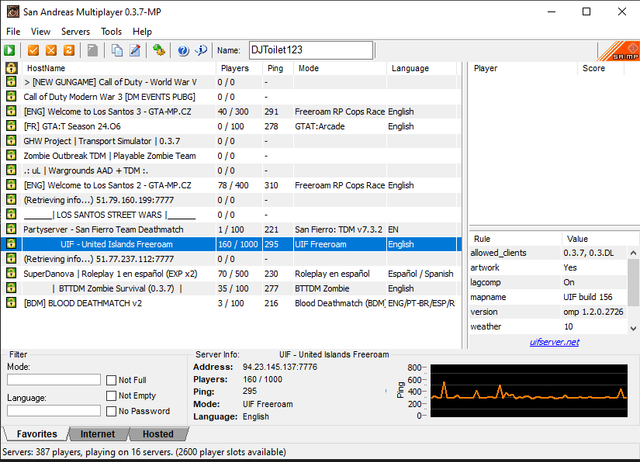Click the Rule column header
640x462 pixels.
click(x=516, y=239)
